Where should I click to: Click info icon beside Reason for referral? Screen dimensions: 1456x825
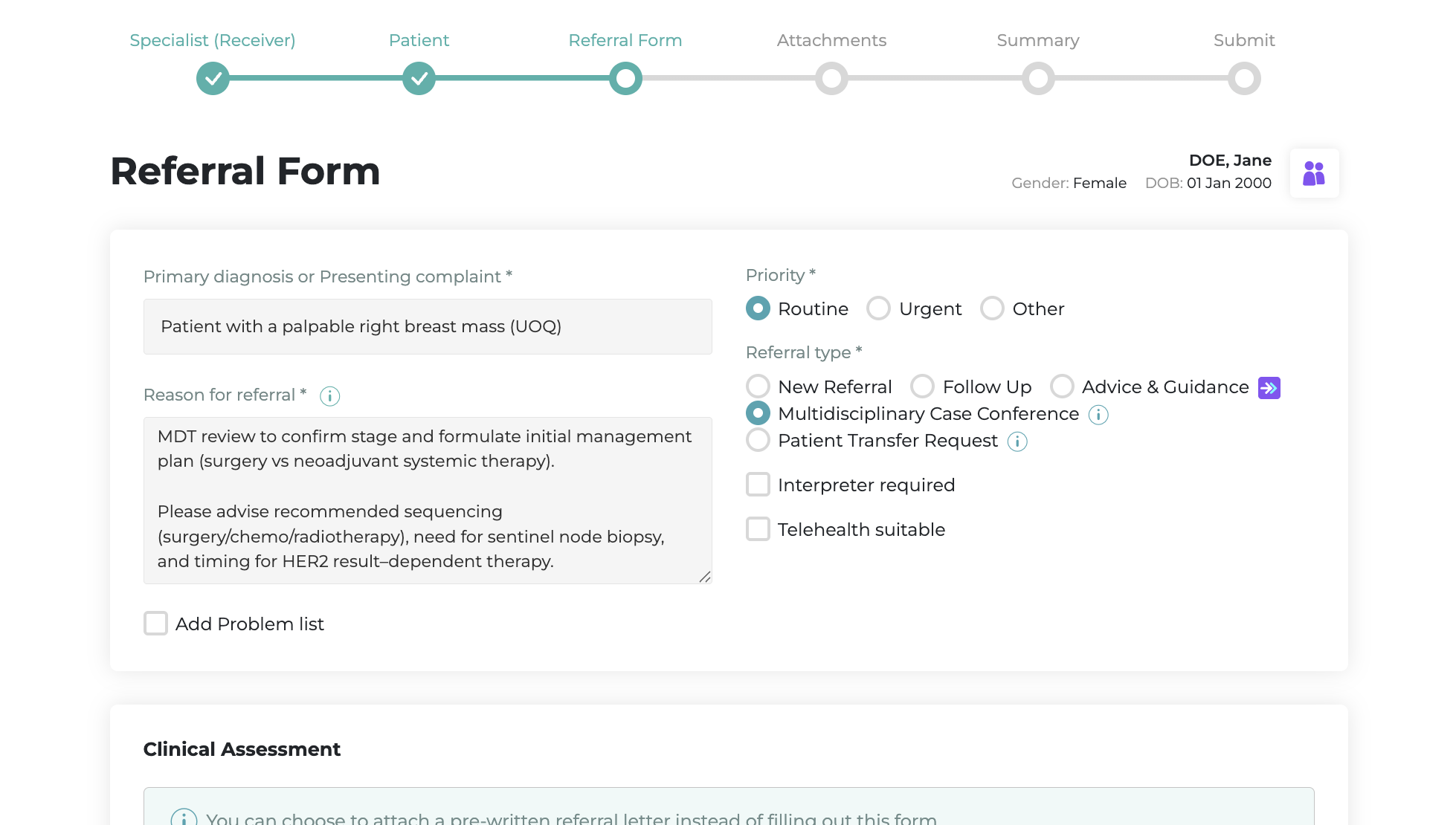pos(329,396)
